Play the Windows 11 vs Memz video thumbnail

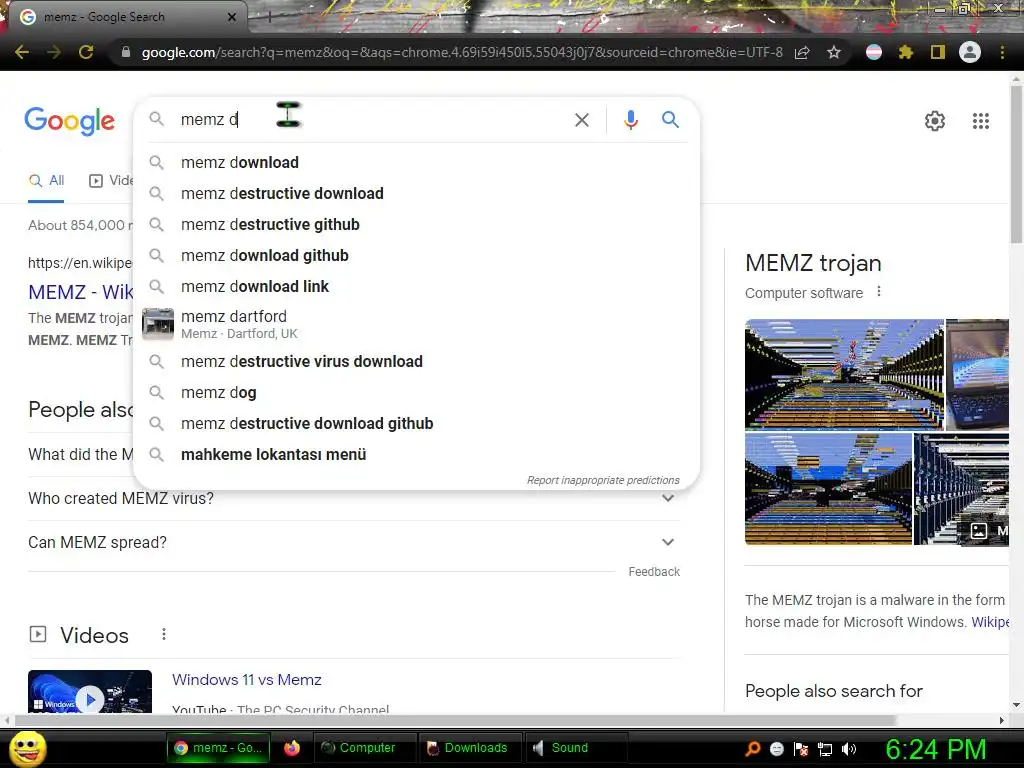(x=90, y=692)
